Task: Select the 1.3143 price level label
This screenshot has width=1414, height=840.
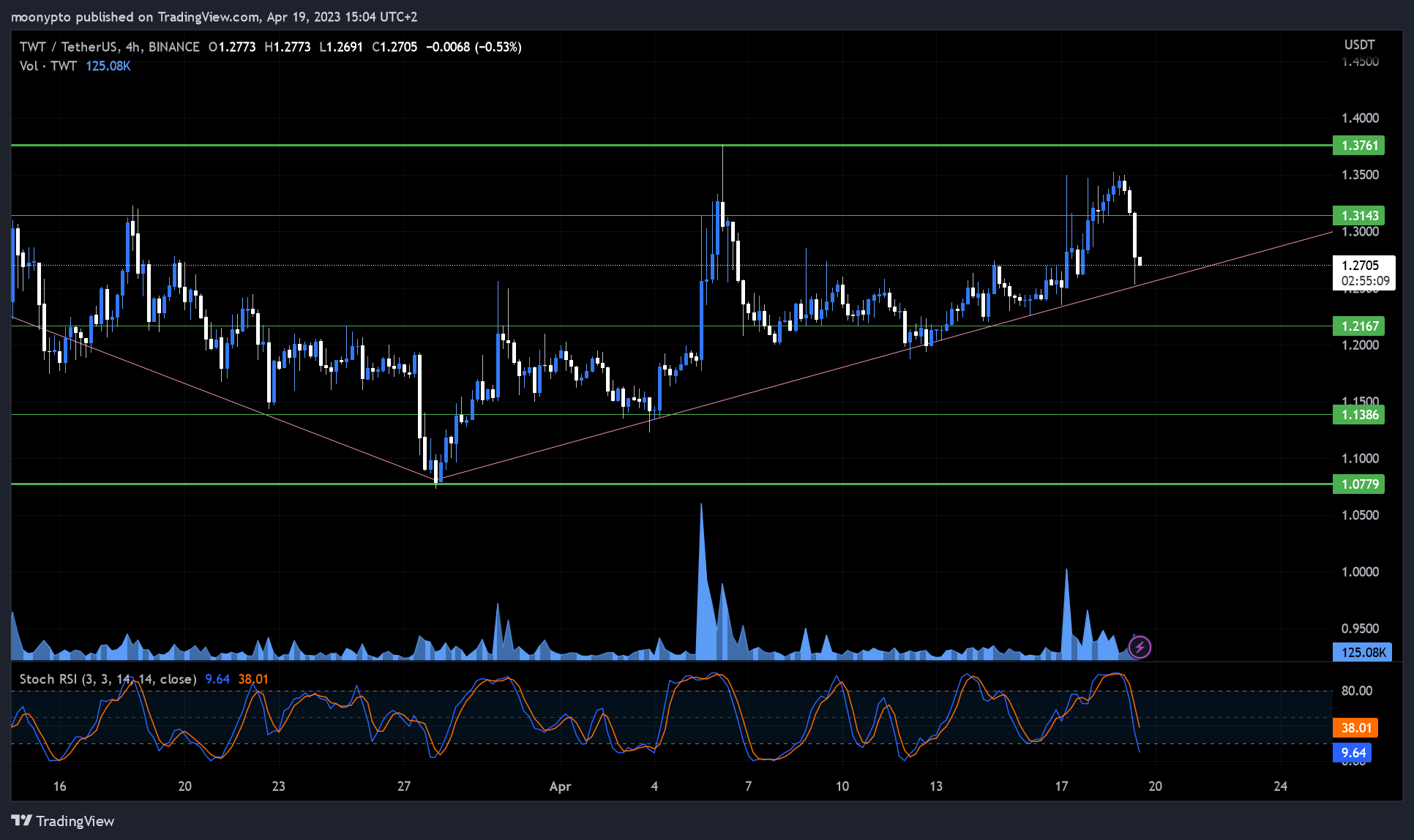Action: (x=1359, y=216)
